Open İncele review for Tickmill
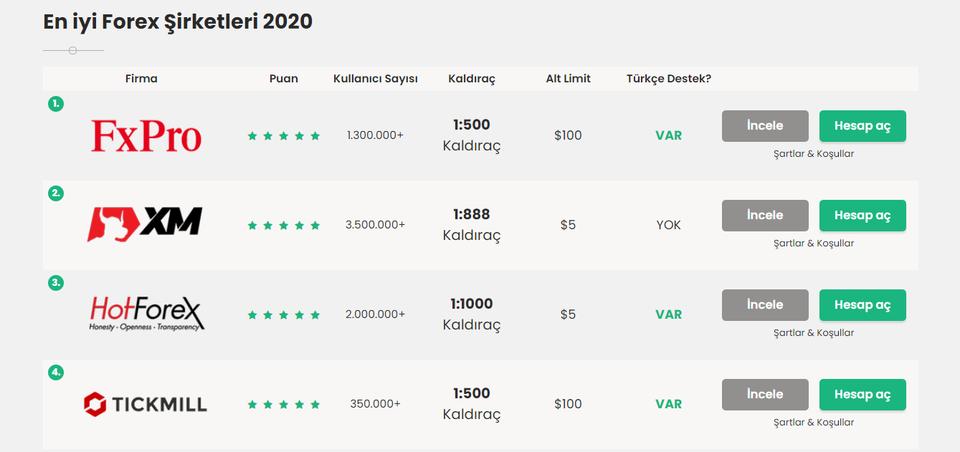The width and height of the screenshot is (960, 452). pyautogui.click(x=765, y=394)
